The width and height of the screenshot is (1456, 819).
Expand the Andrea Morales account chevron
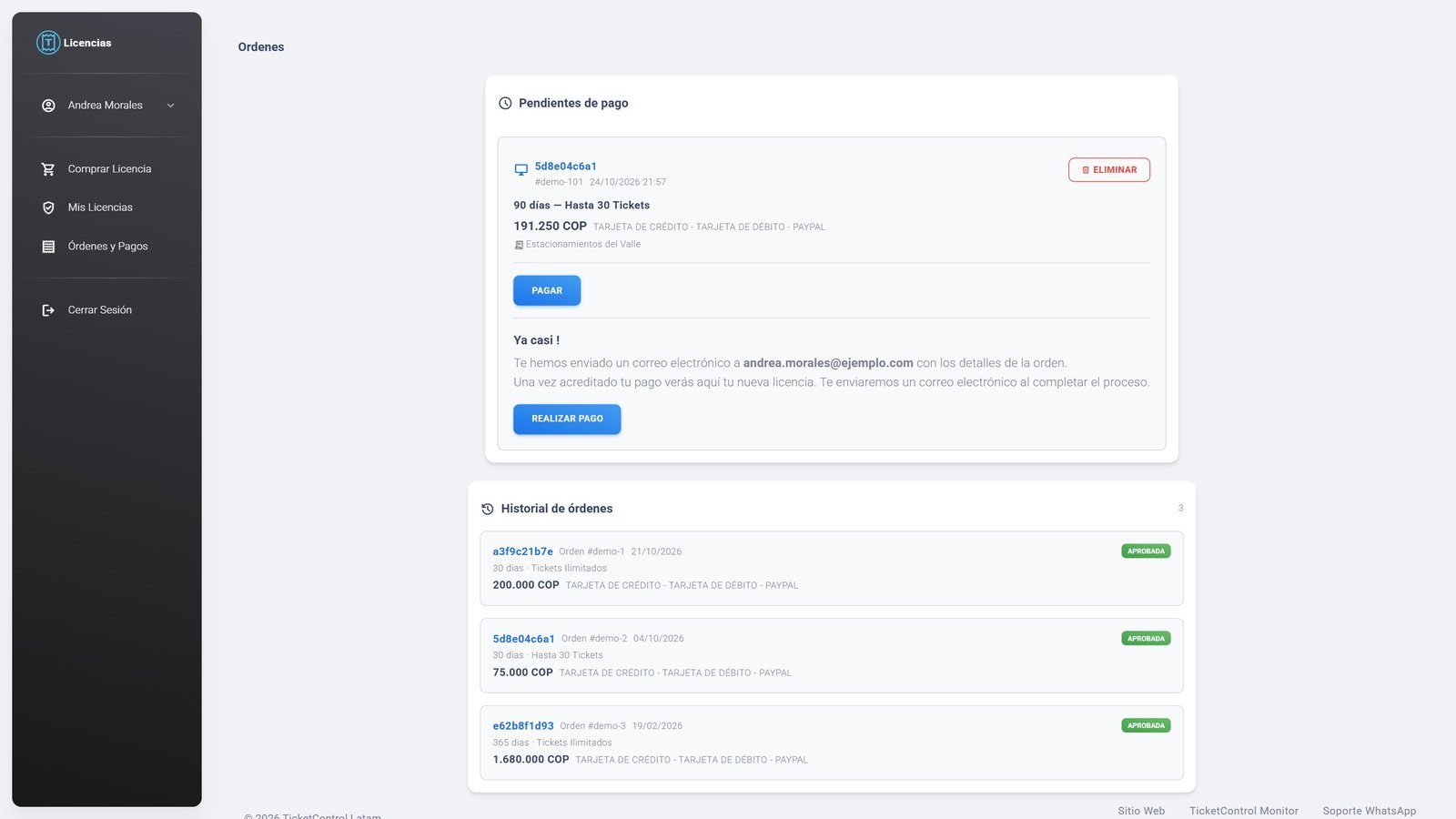click(170, 106)
